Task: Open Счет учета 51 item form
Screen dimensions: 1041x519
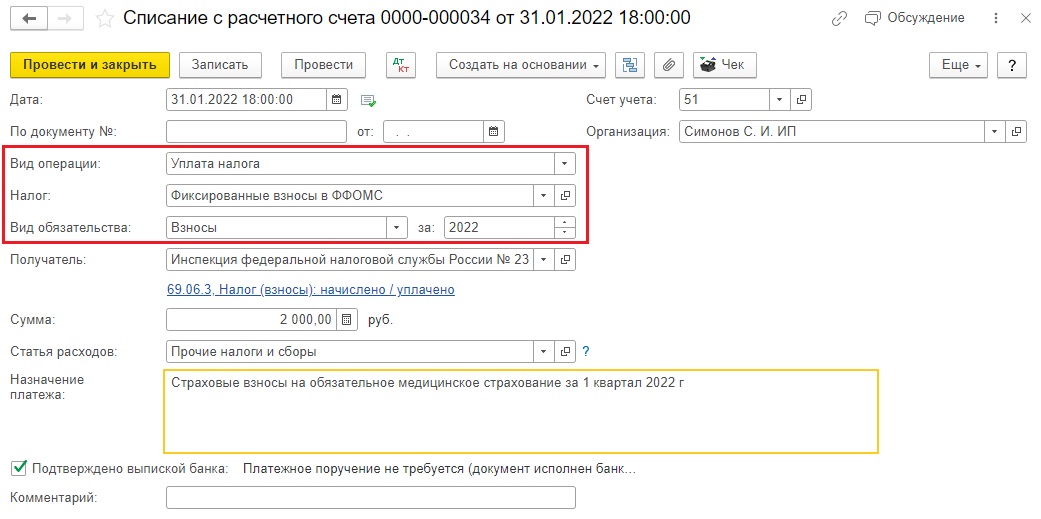Action: pyautogui.click(x=802, y=100)
